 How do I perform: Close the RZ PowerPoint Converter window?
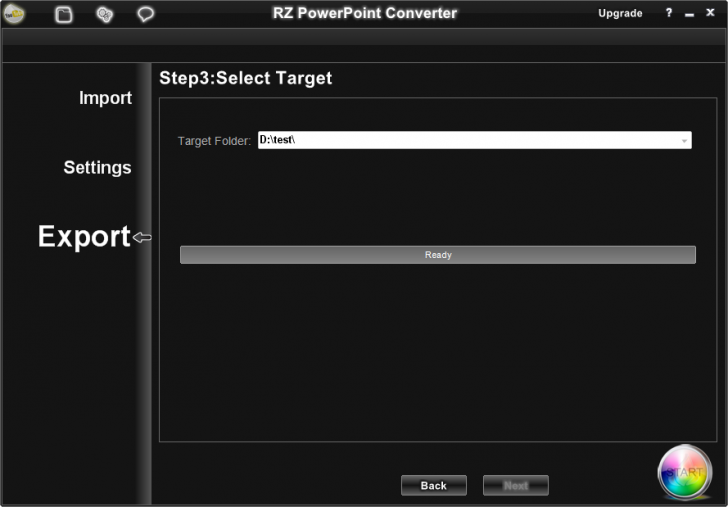coord(710,13)
